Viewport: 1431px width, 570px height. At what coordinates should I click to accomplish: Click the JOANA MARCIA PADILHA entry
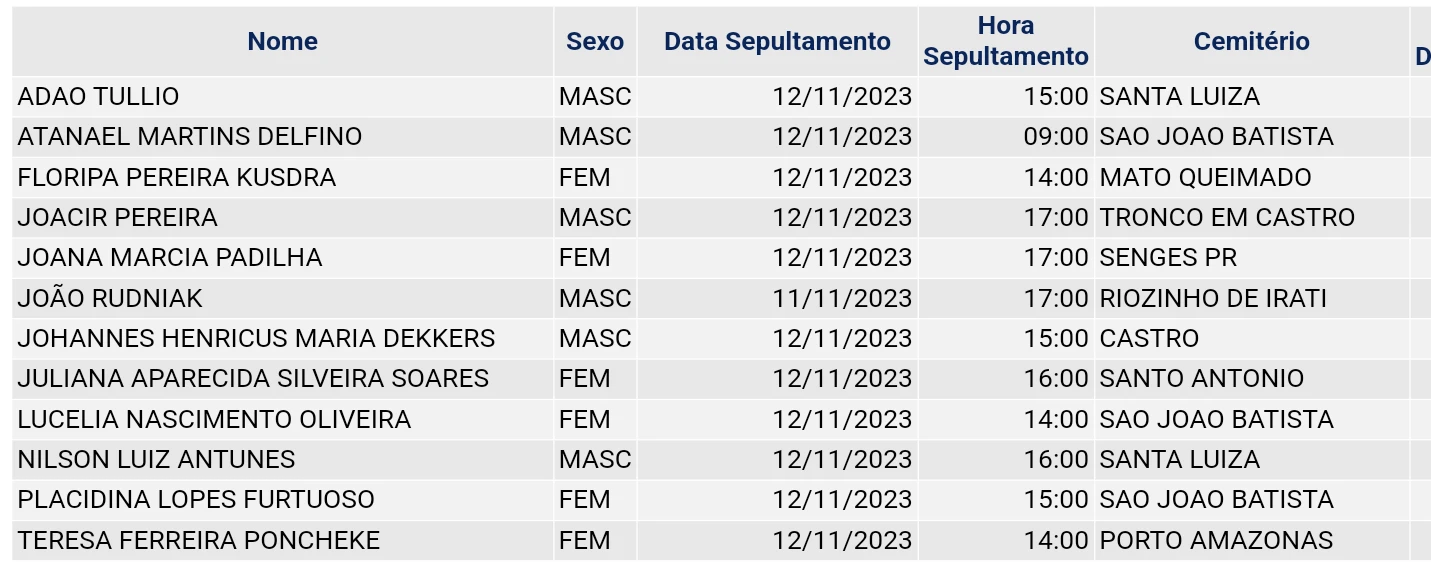(170, 258)
